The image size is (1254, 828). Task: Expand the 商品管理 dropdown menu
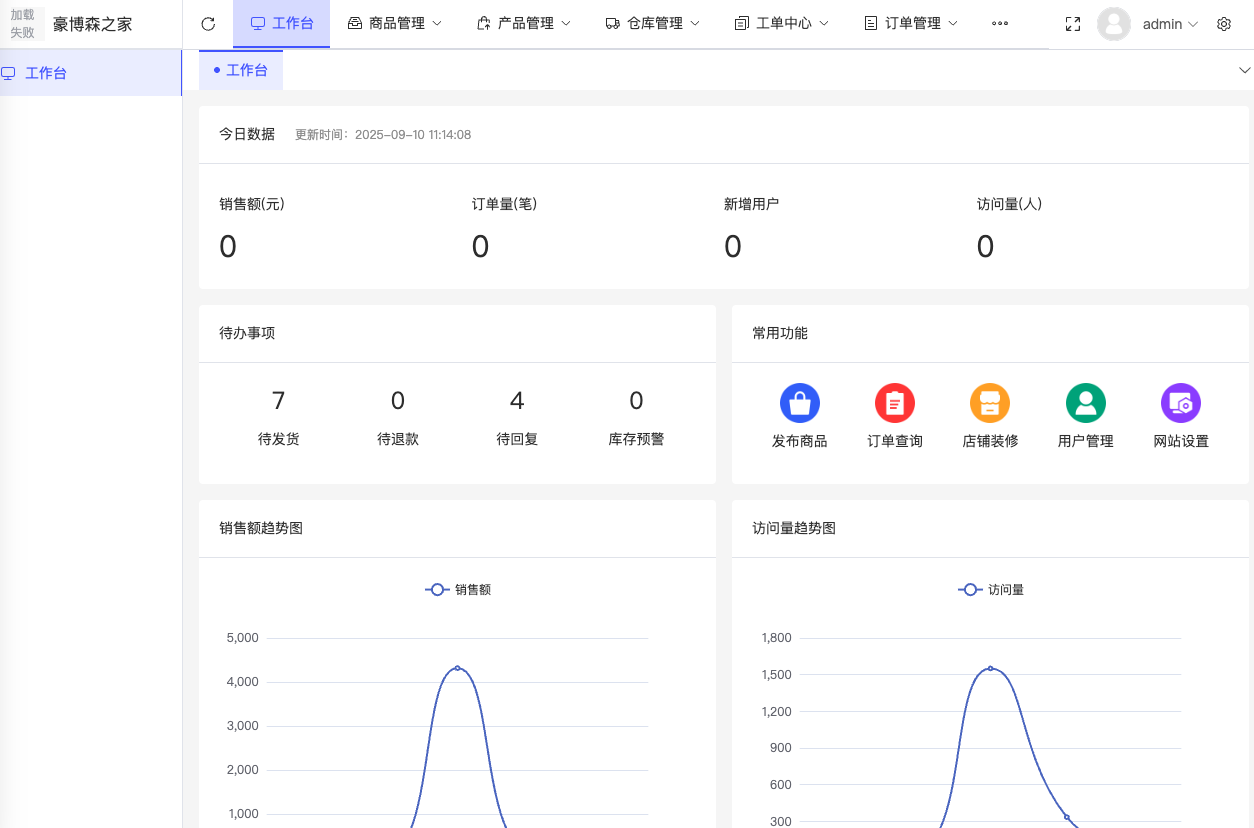(395, 24)
